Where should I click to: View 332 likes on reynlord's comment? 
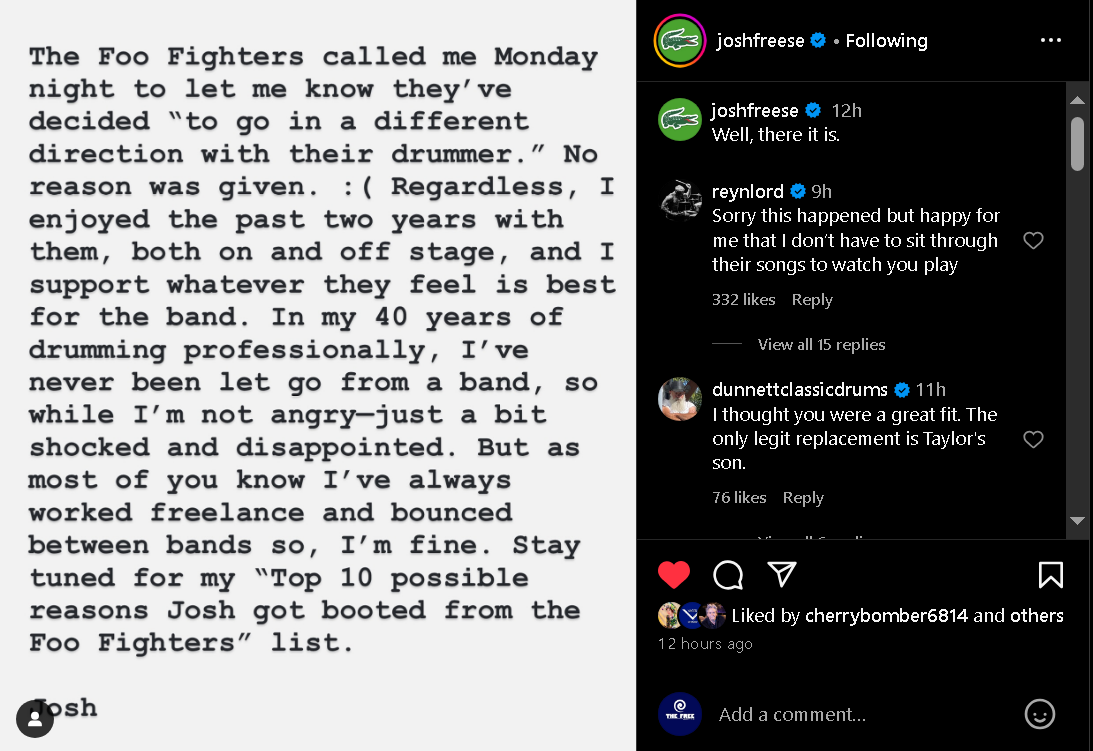pyautogui.click(x=743, y=300)
